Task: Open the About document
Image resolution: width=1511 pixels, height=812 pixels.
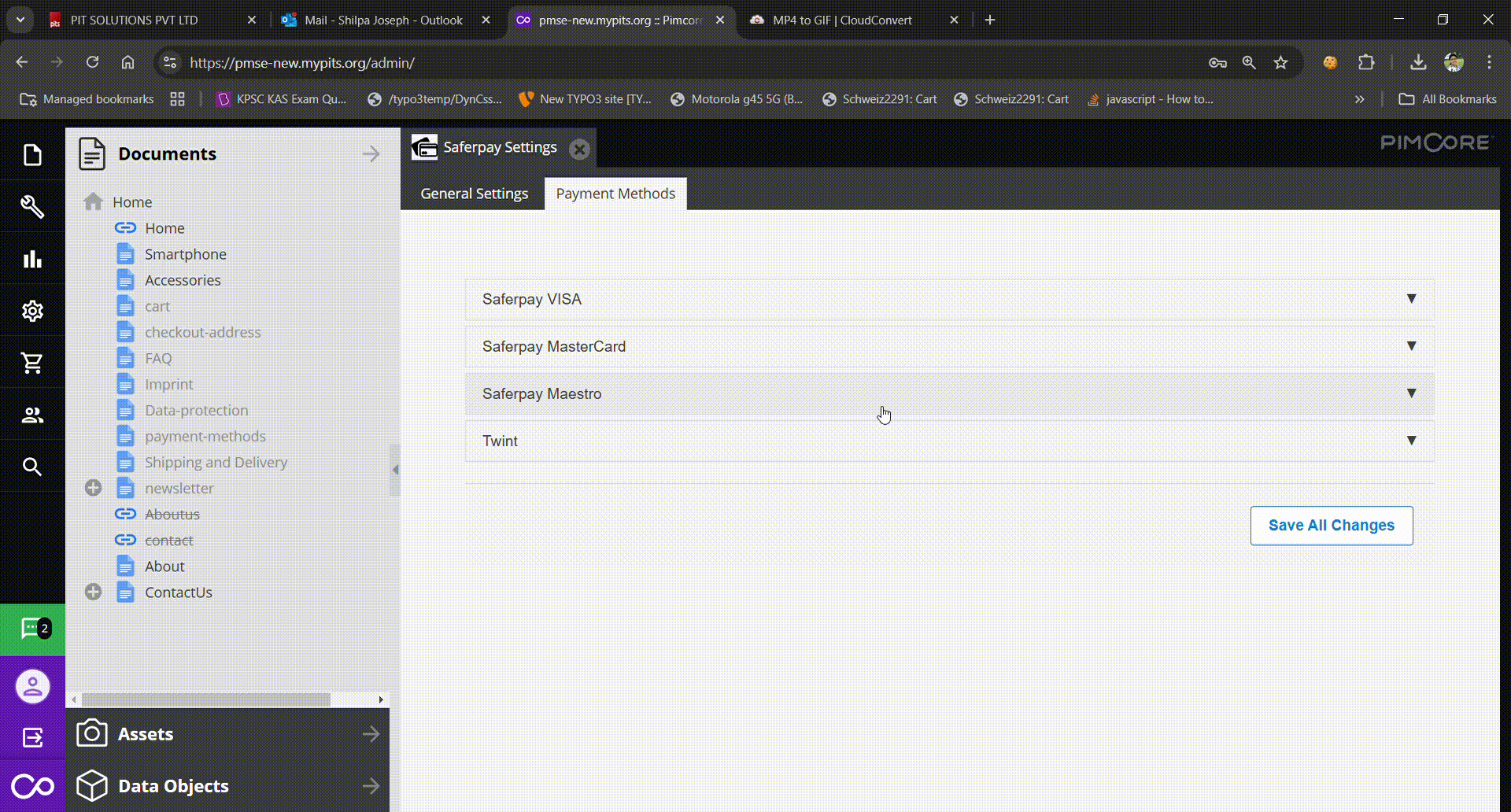Action: [164, 566]
